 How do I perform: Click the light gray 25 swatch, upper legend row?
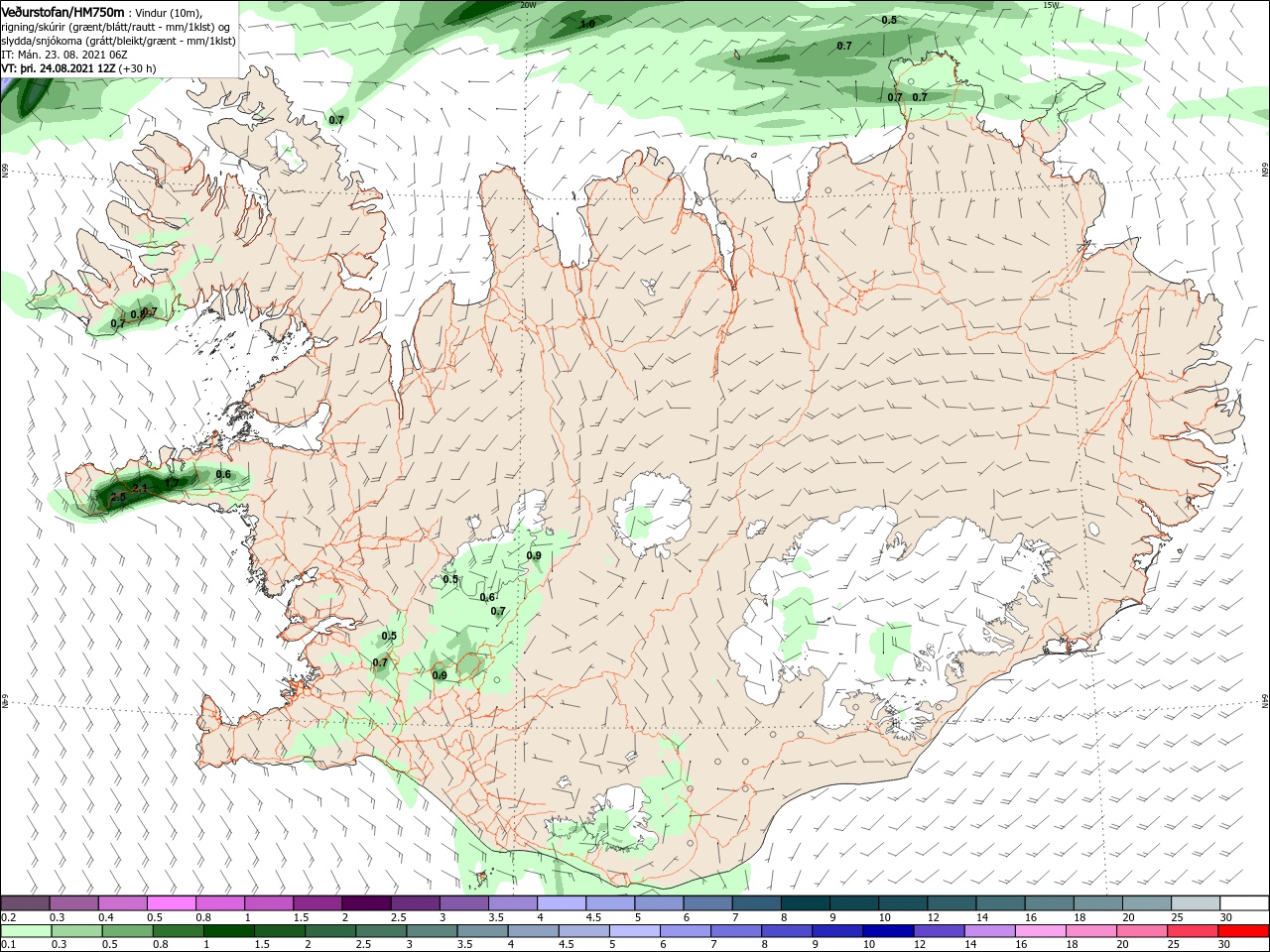tap(1196, 902)
